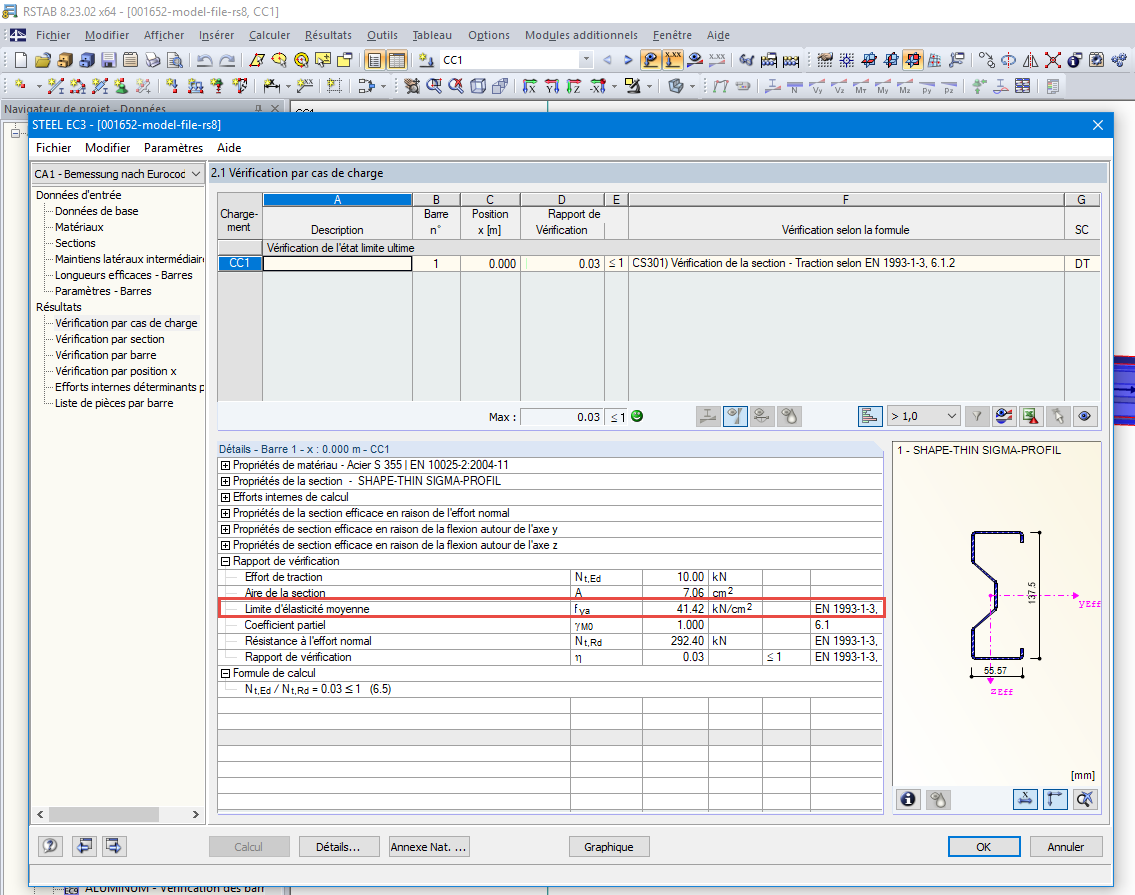
Task: Click the reset view icon under section graphic
Action: (x=1086, y=799)
